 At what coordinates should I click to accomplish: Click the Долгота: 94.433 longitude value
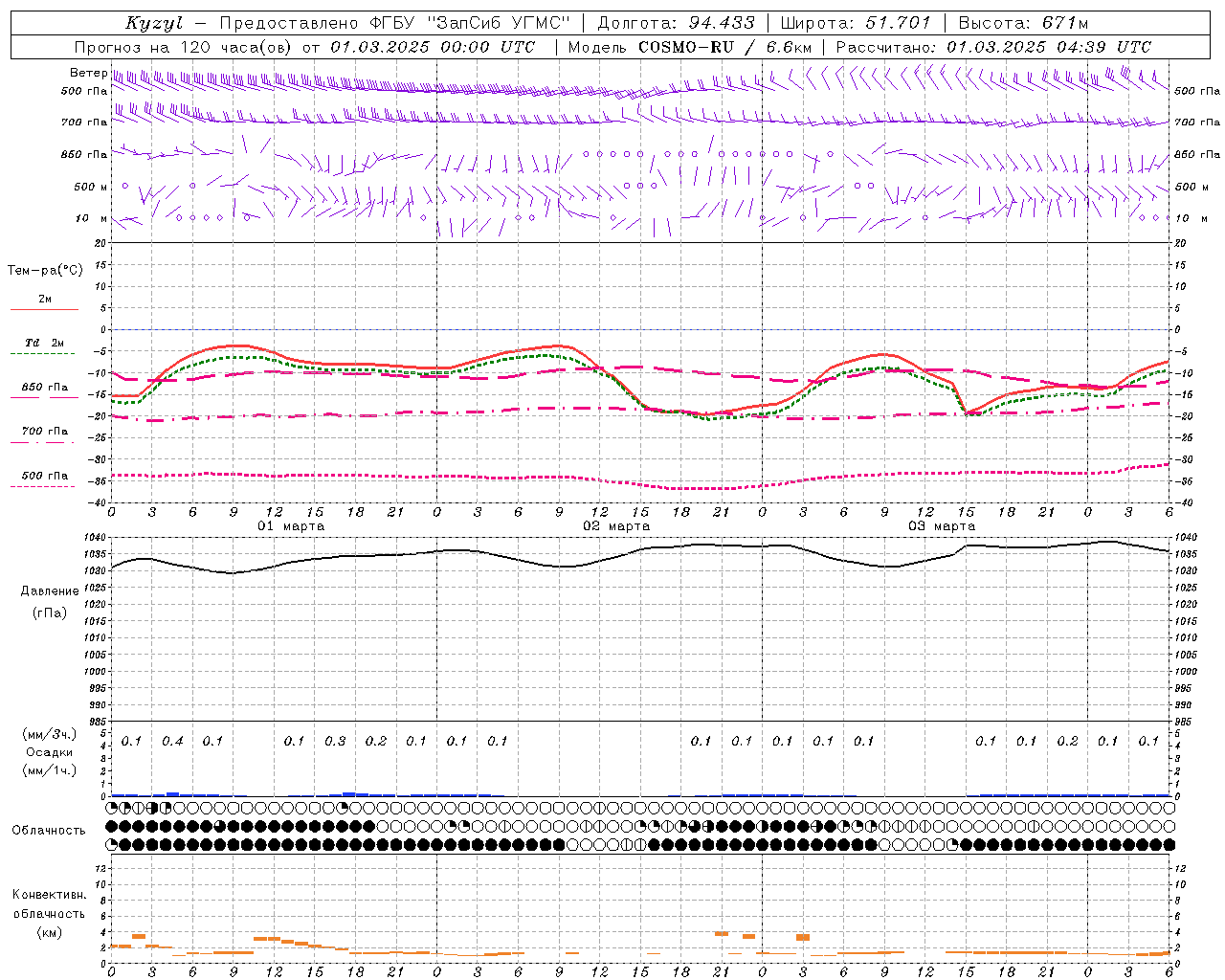pos(676,23)
